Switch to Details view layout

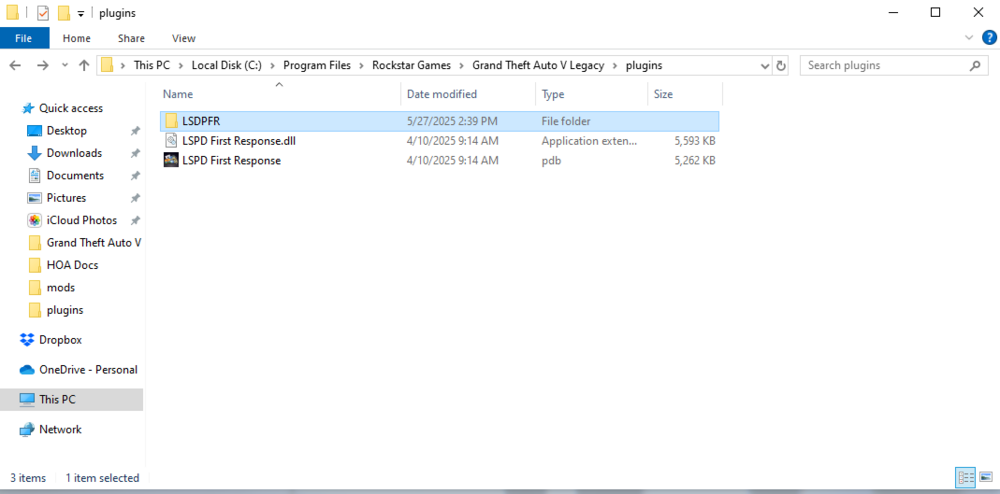[966, 477]
